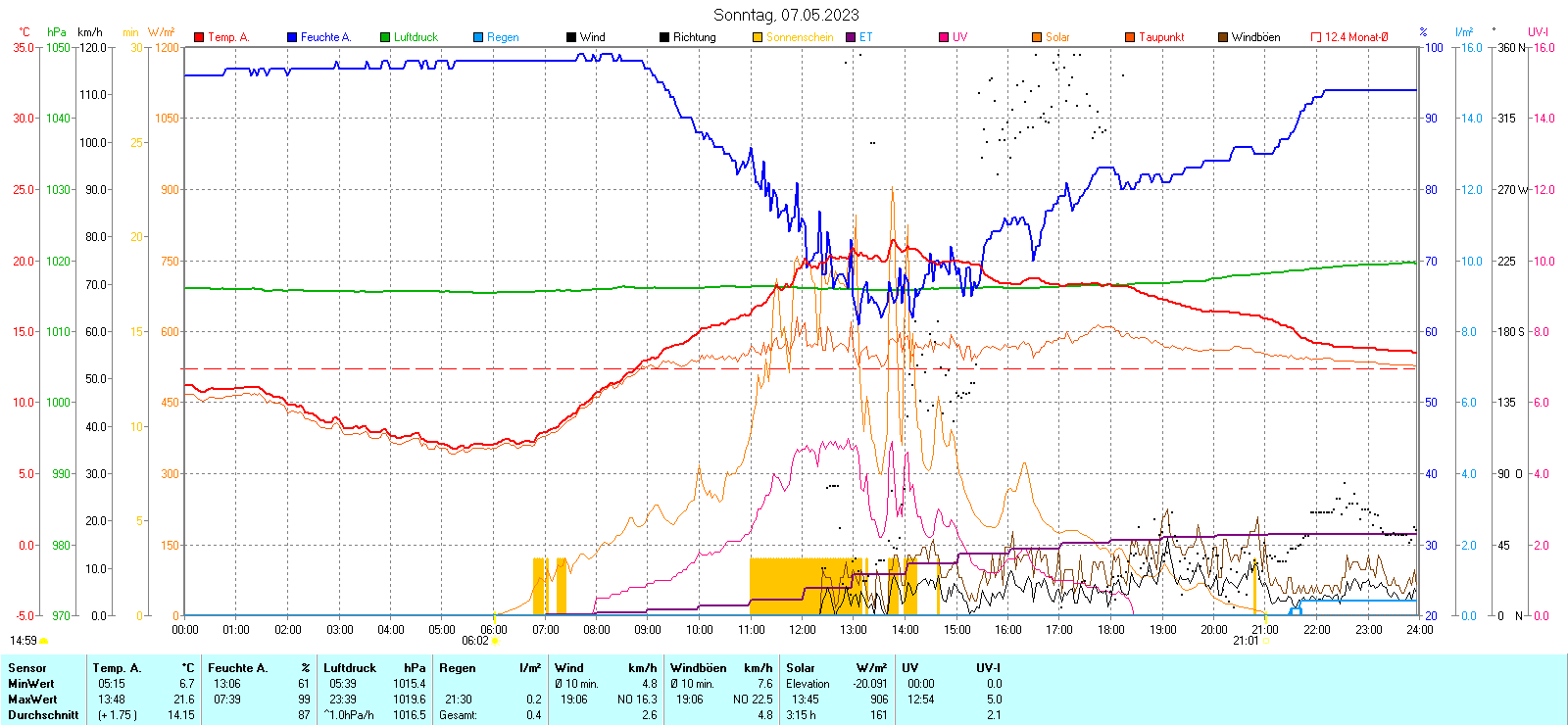
Task: Toggle the 12.4 Monat-Ø outlined legend box
Action: coord(1316,37)
